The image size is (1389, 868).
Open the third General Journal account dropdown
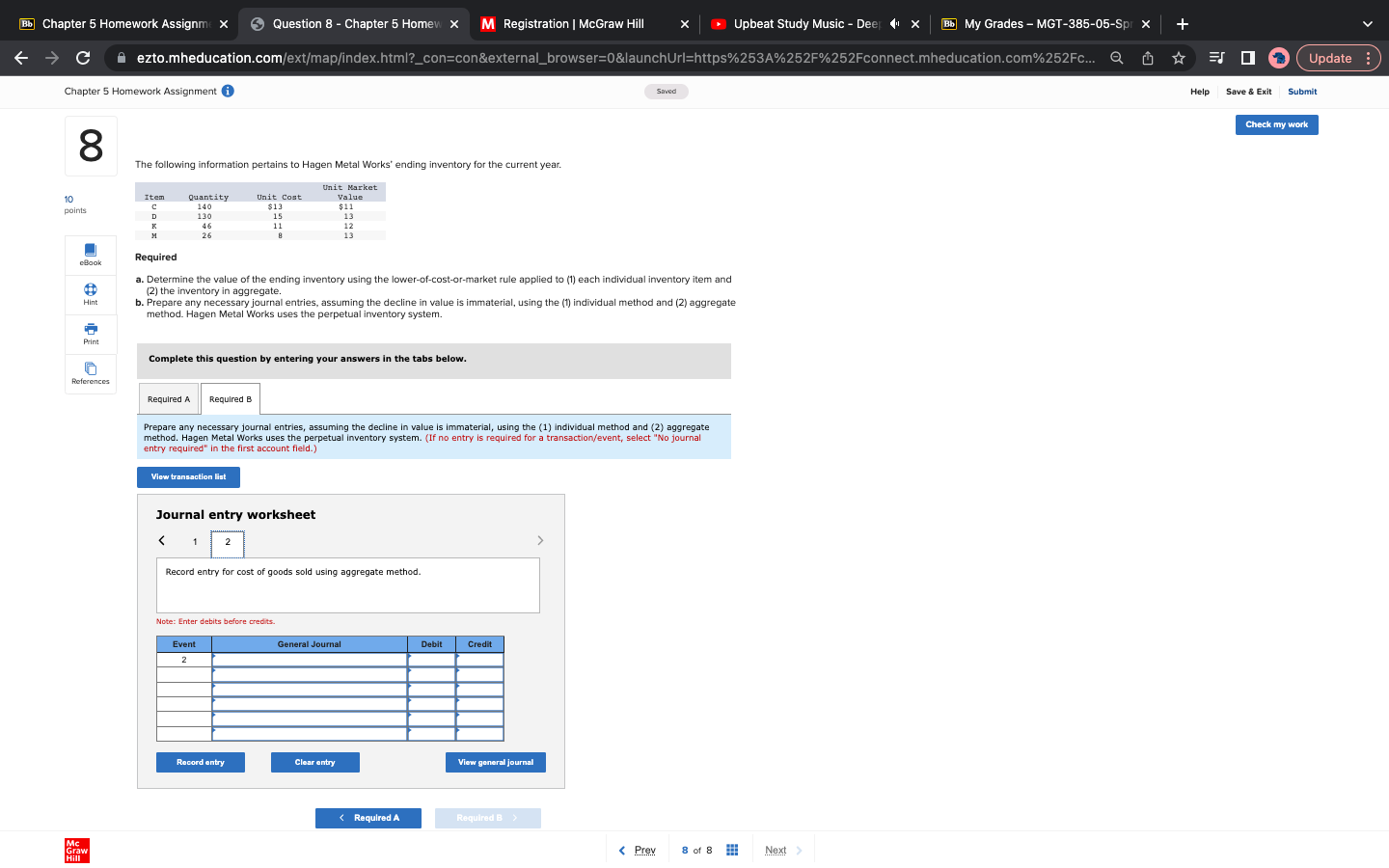[x=310, y=689]
